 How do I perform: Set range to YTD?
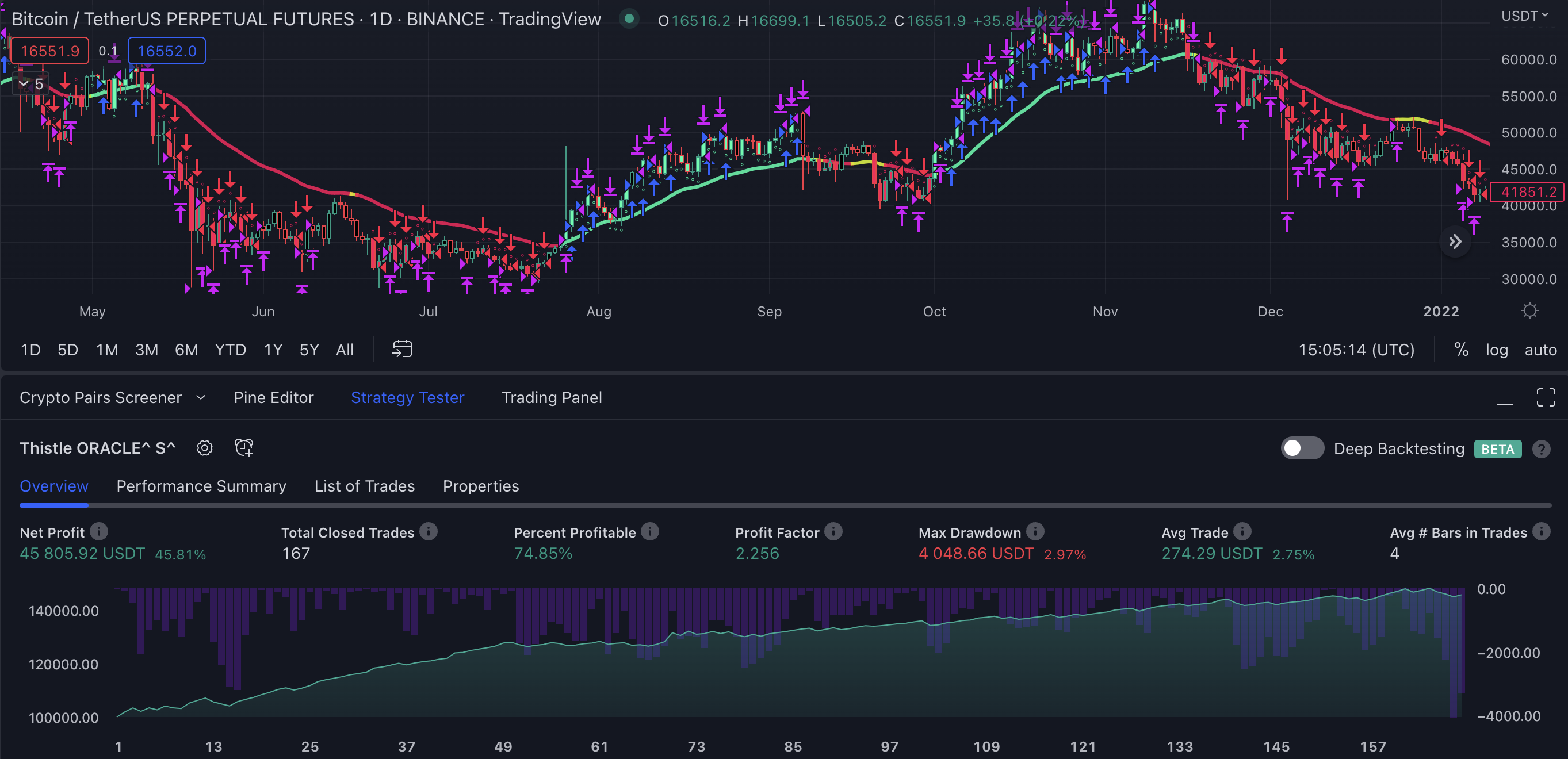point(230,350)
